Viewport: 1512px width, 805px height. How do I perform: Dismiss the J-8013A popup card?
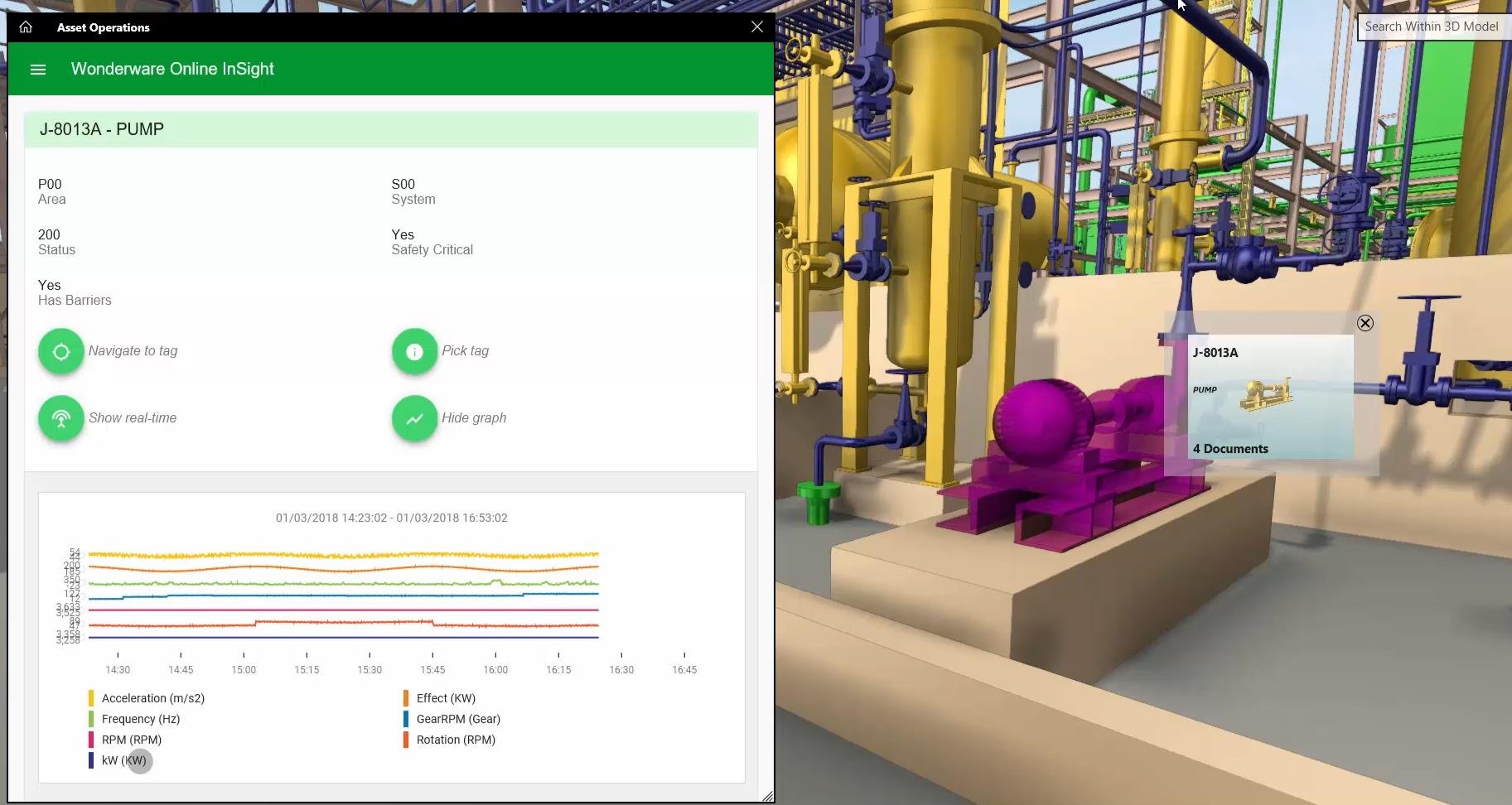(1365, 323)
